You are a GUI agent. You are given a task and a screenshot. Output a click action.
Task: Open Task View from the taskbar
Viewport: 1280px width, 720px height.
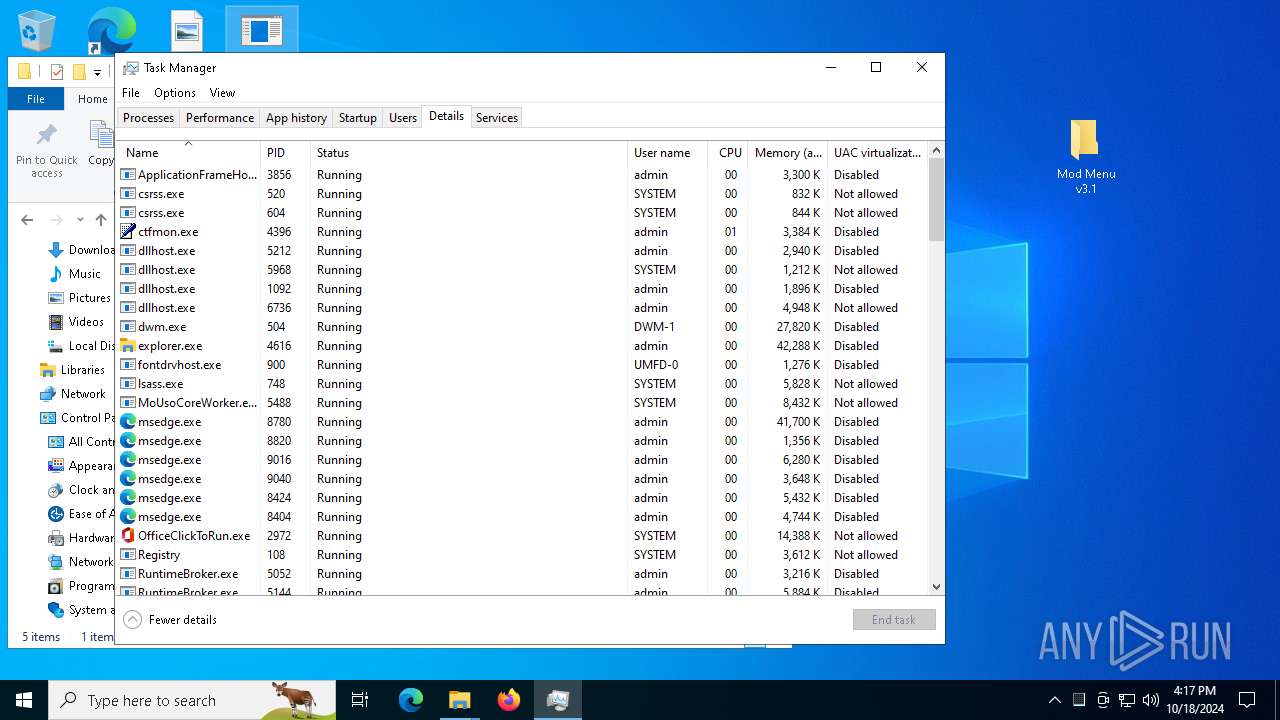click(360, 700)
